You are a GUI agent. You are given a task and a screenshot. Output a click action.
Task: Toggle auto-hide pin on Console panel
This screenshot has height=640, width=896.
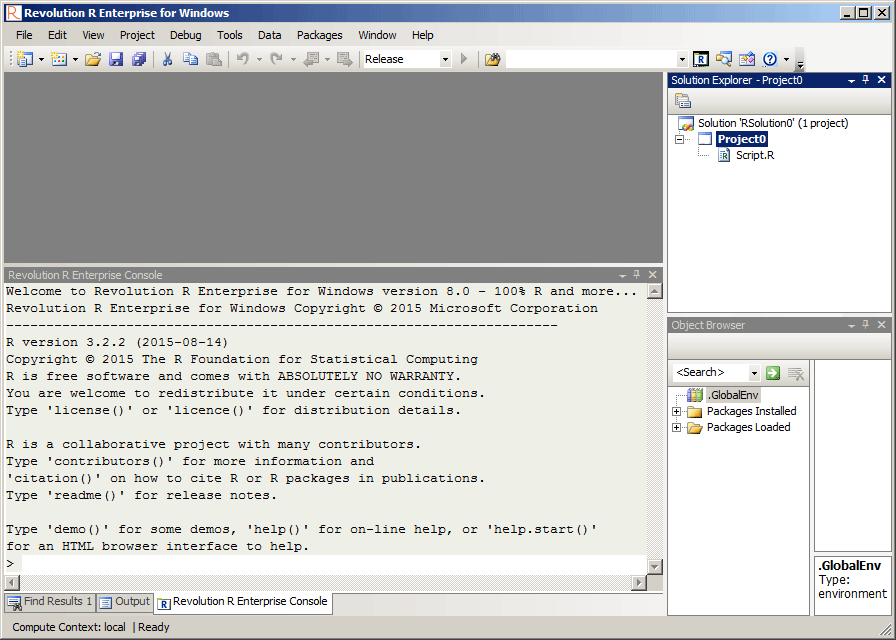point(637,275)
